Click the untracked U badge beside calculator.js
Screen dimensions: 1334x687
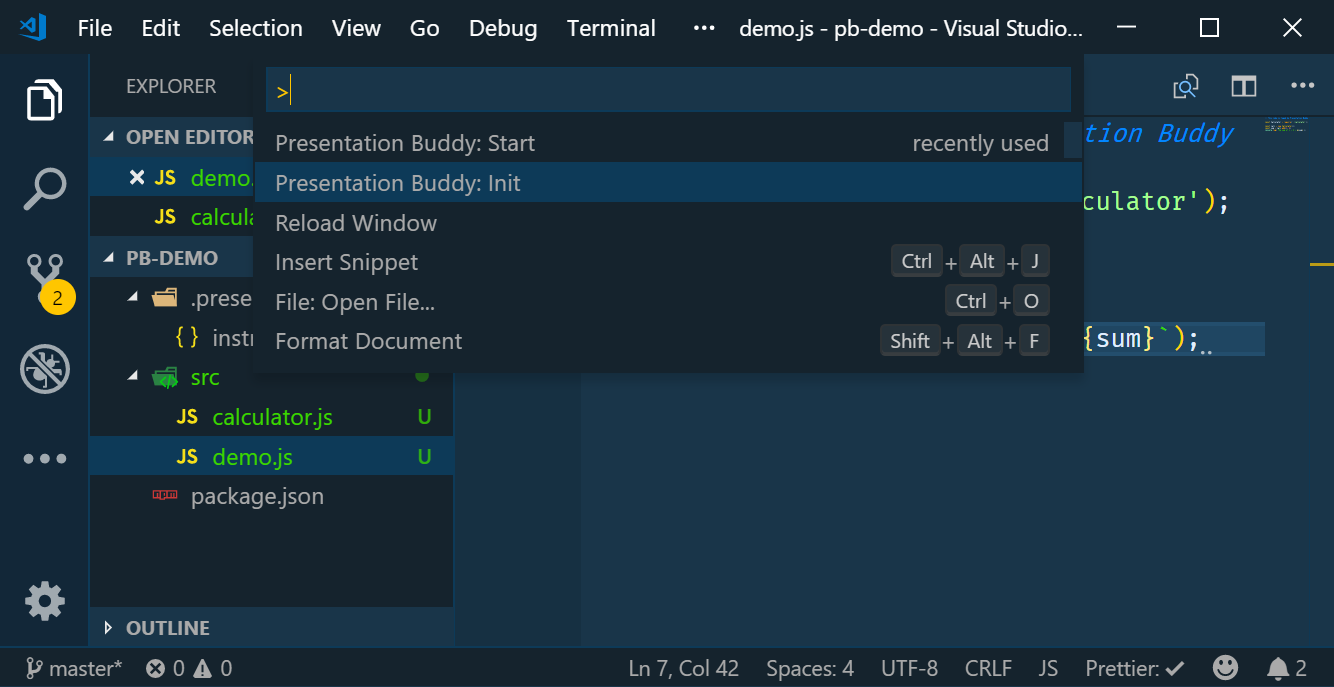424,417
